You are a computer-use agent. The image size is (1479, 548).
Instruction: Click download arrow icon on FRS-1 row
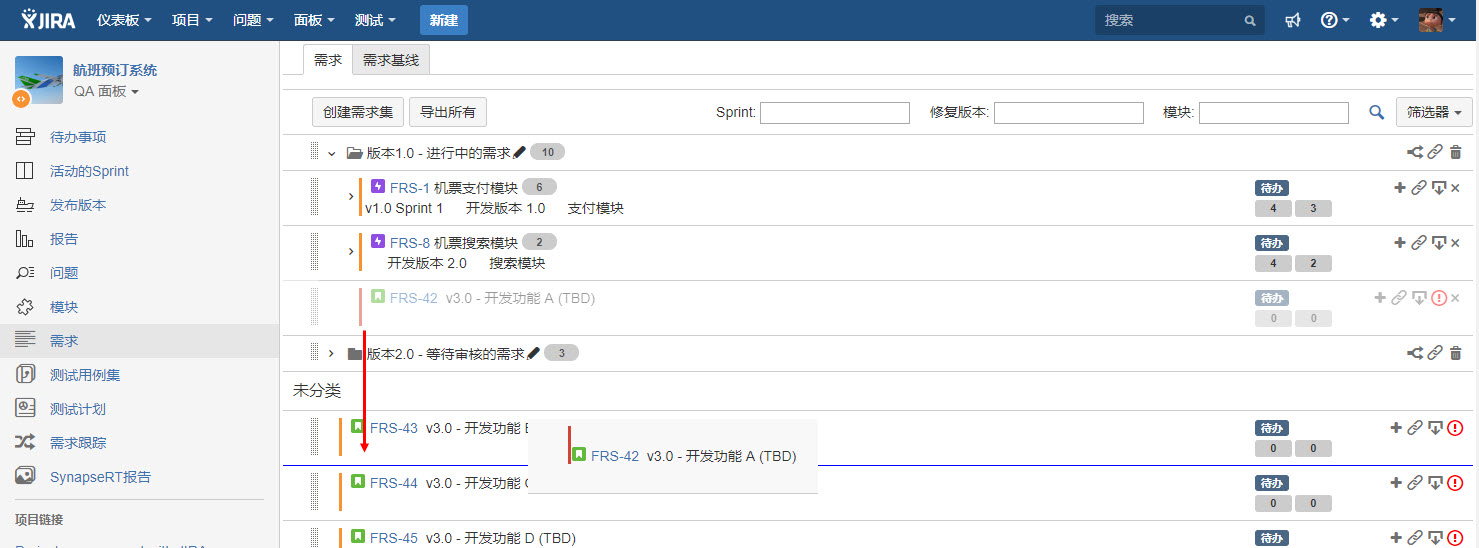pyautogui.click(x=1439, y=188)
